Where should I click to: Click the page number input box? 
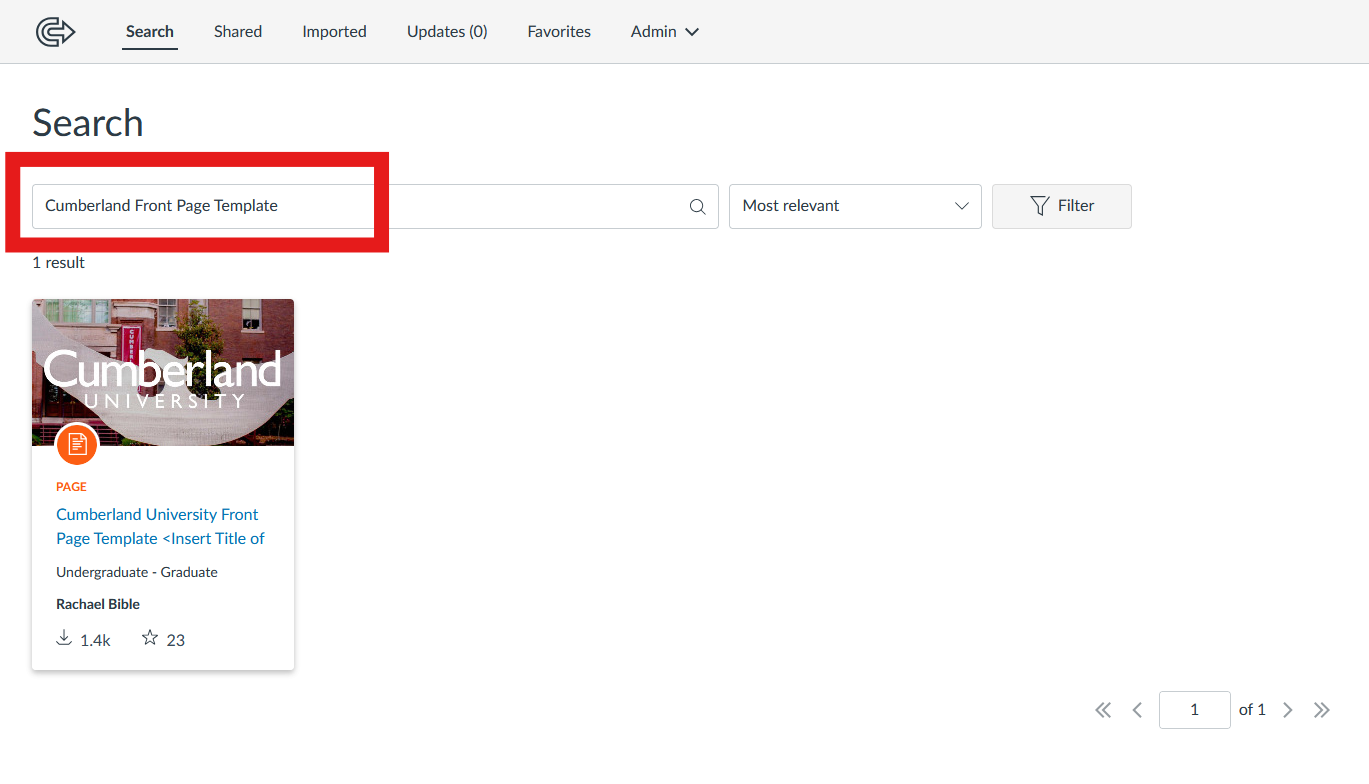(1194, 710)
